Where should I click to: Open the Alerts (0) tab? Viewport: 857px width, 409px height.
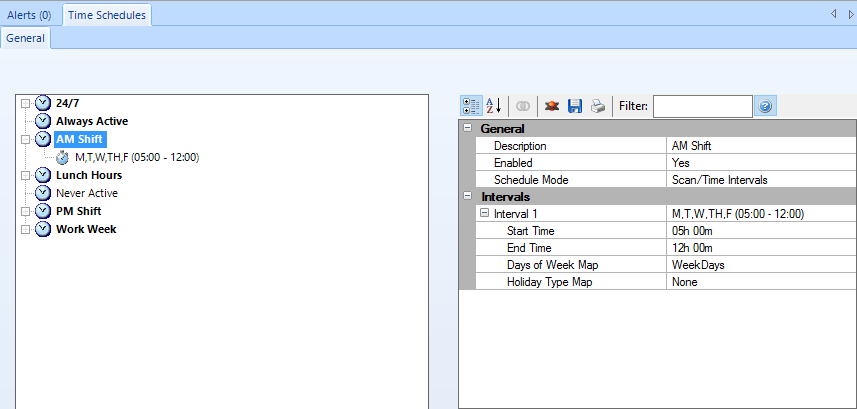point(29,15)
